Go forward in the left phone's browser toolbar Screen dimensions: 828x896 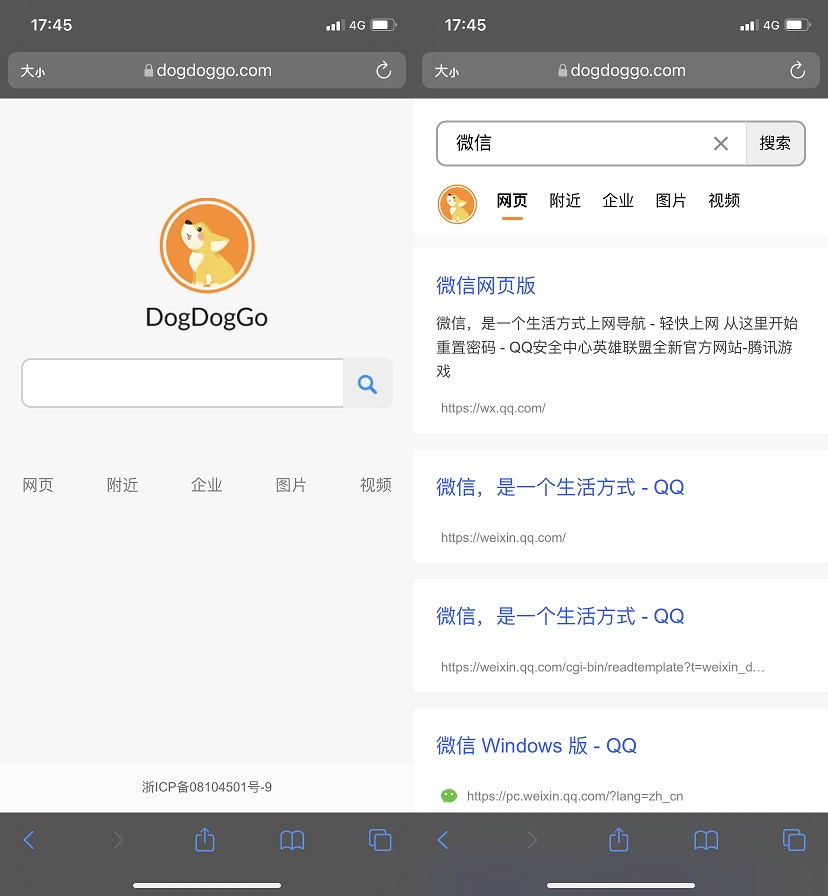pos(118,840)
